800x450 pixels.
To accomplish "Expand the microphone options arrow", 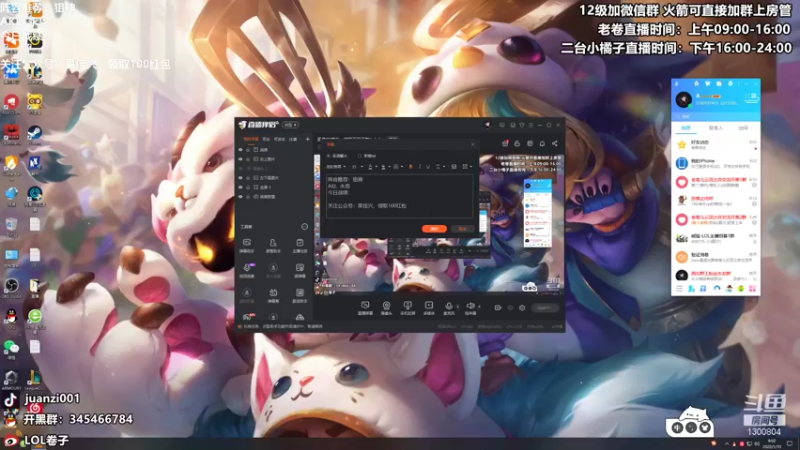I will (457, 306).
